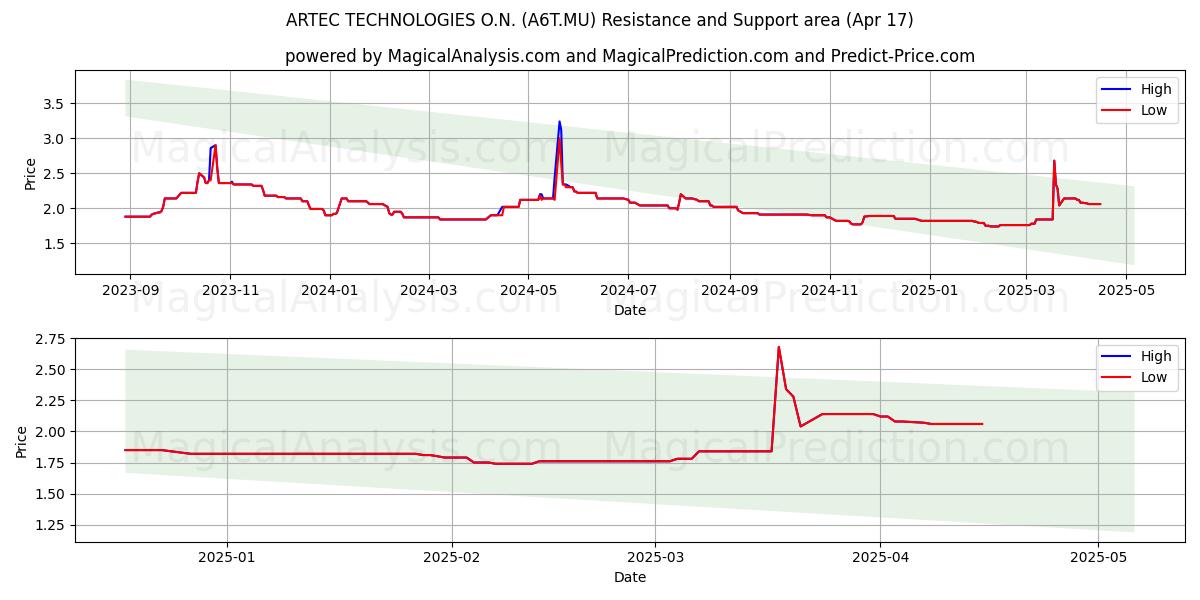Screen dimensions: 1200x600
Task: Select the Low entry in upper chart legend
Action: [1137, 110]
